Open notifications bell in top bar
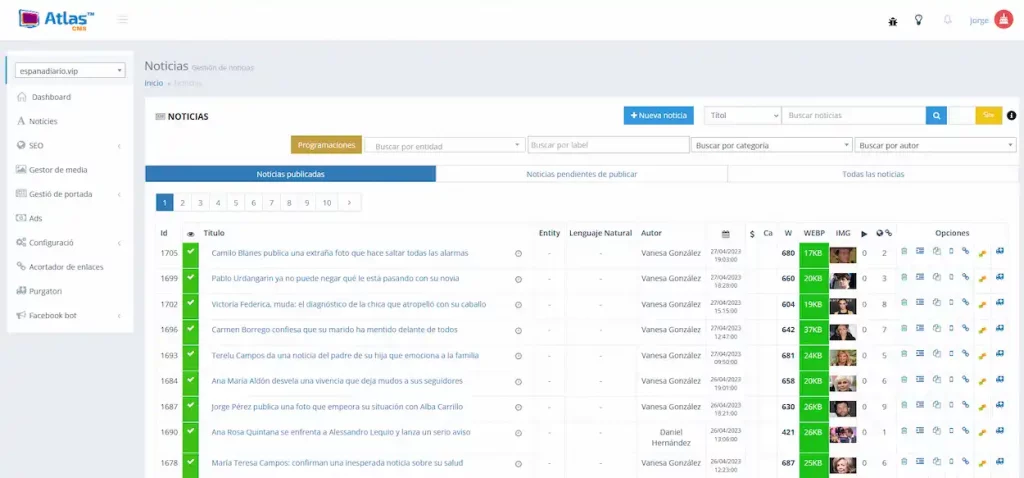 coord(947,20)
